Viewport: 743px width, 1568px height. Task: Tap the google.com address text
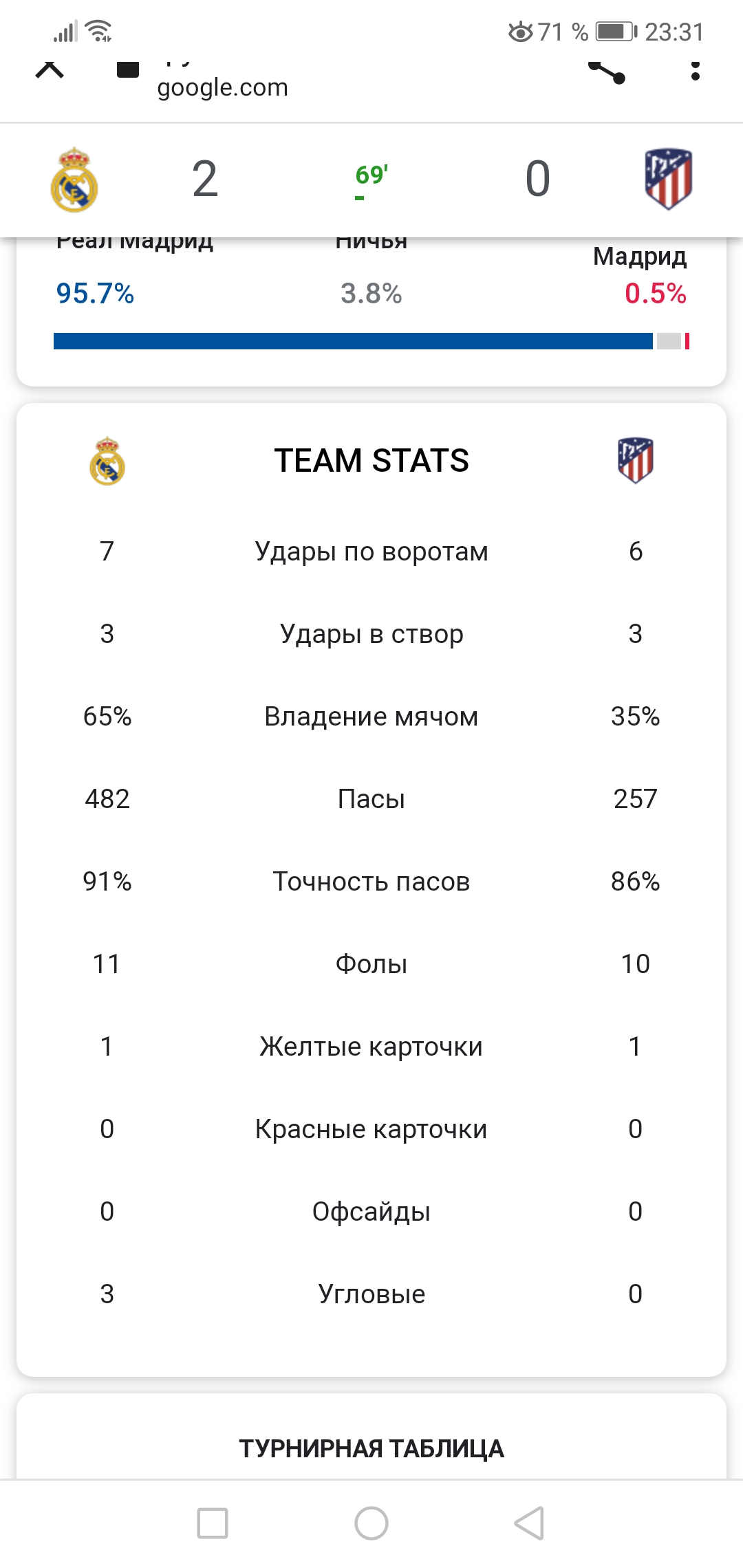tap(222, 87)
